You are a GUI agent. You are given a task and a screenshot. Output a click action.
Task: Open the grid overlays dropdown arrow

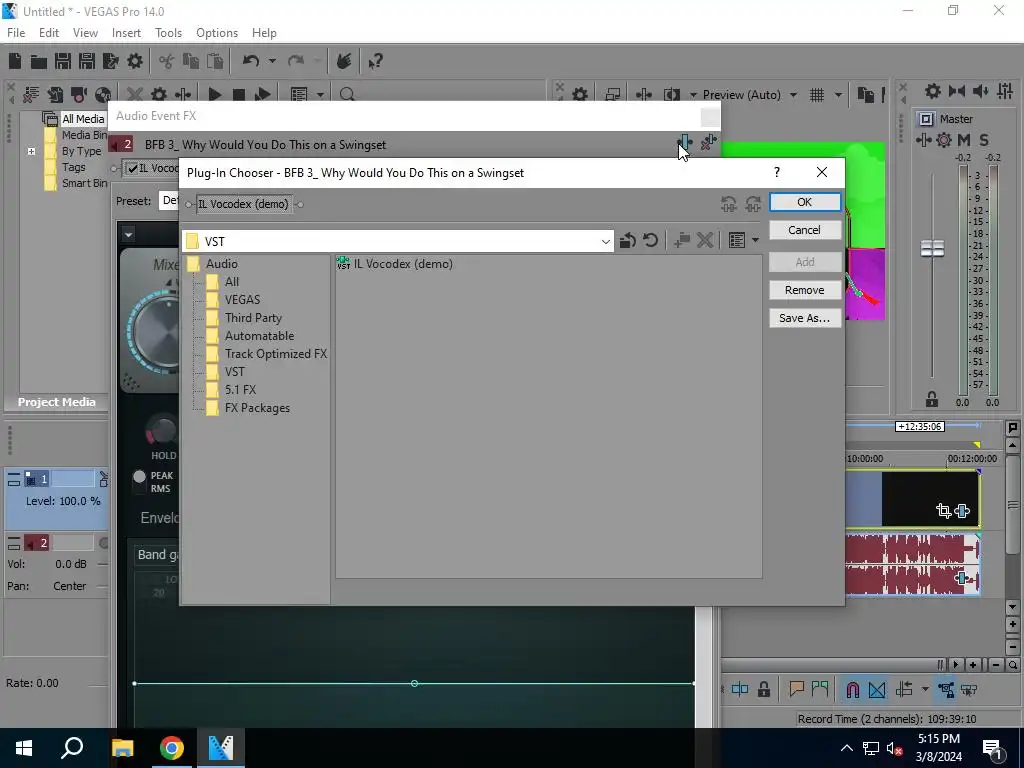click(838, 95)
